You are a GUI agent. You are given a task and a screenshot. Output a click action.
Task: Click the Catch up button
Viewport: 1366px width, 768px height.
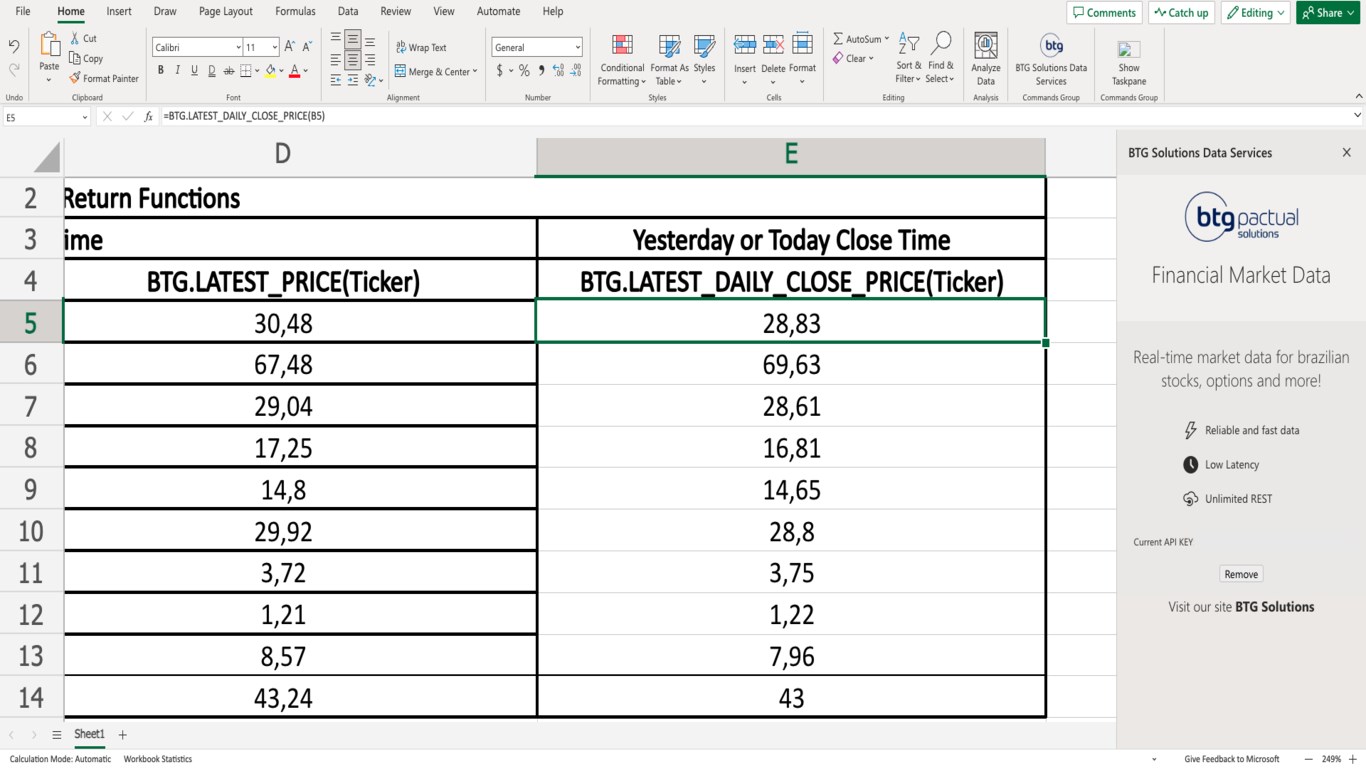(x=1181, y=12)
